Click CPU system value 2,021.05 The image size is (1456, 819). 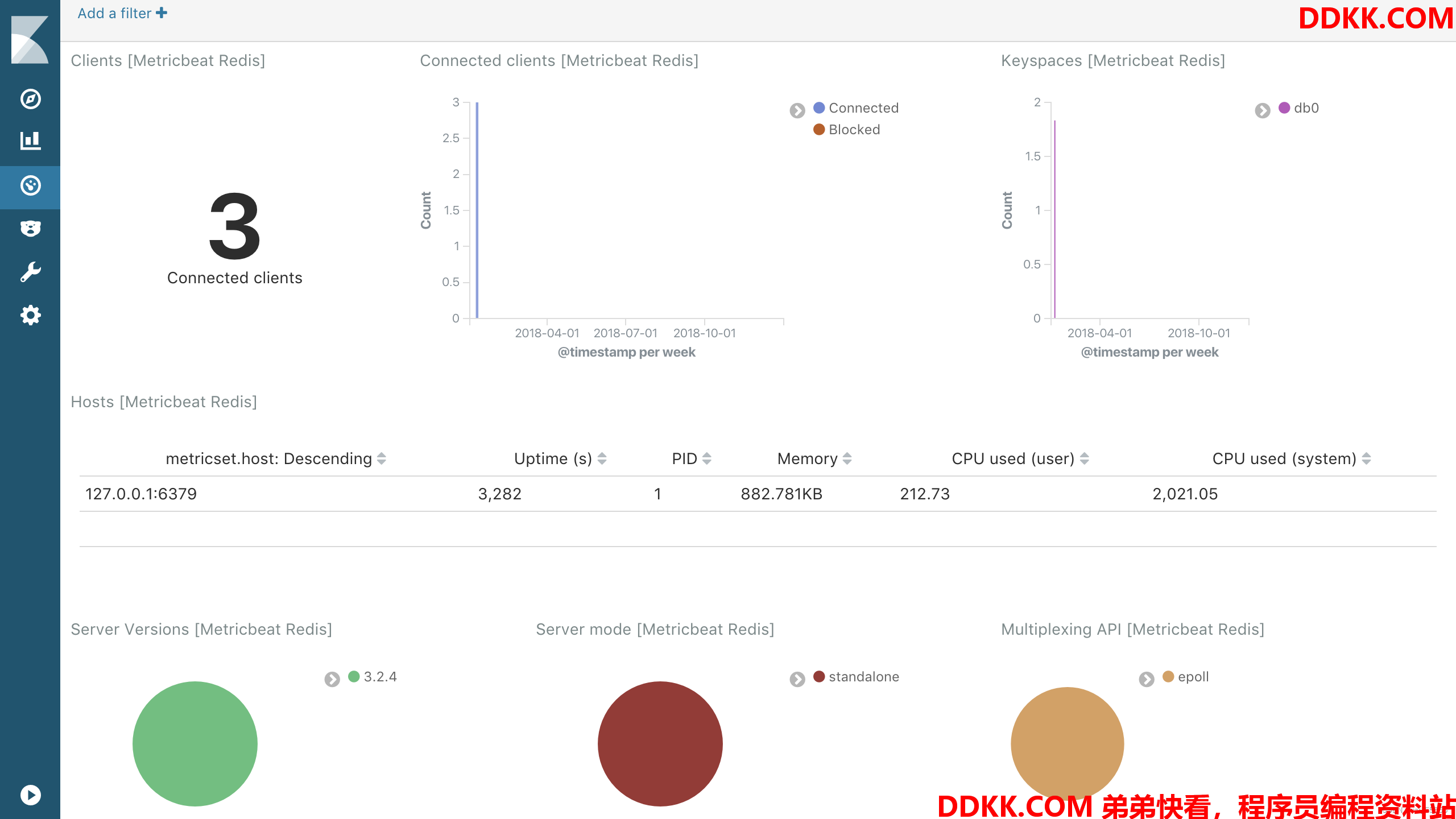pyautogui.click(x=1185, y=494)
